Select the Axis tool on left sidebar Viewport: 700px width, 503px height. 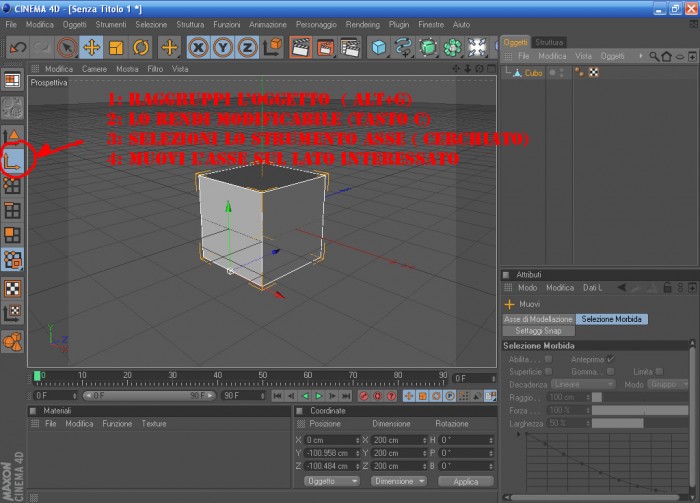point(12,161)
